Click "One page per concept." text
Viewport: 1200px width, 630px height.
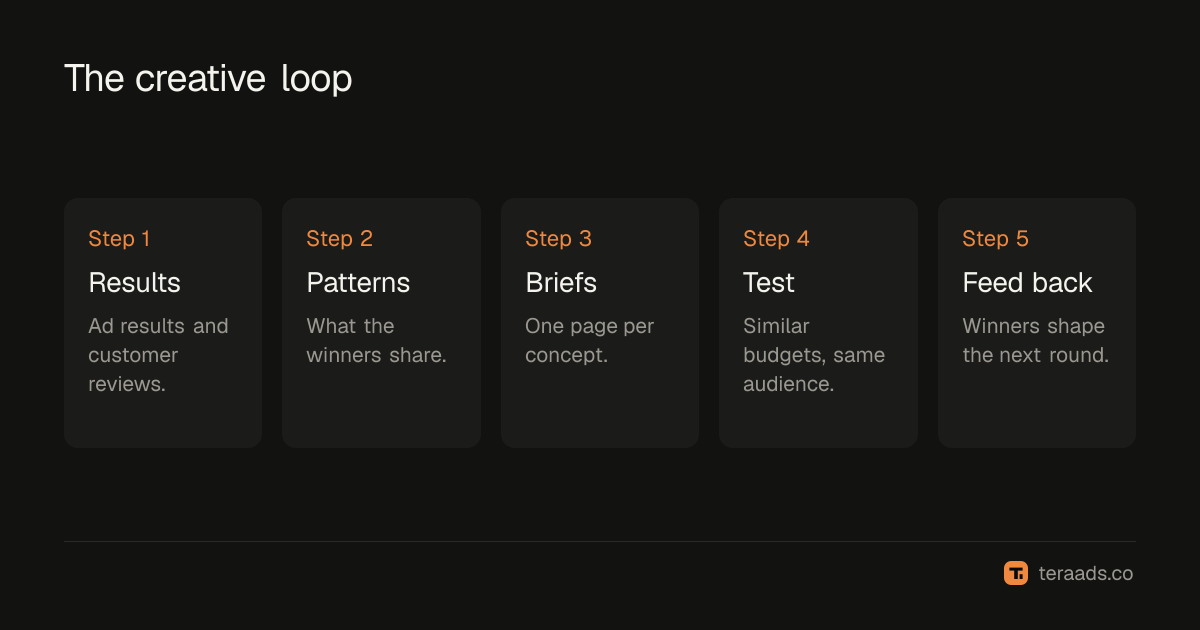590,341
